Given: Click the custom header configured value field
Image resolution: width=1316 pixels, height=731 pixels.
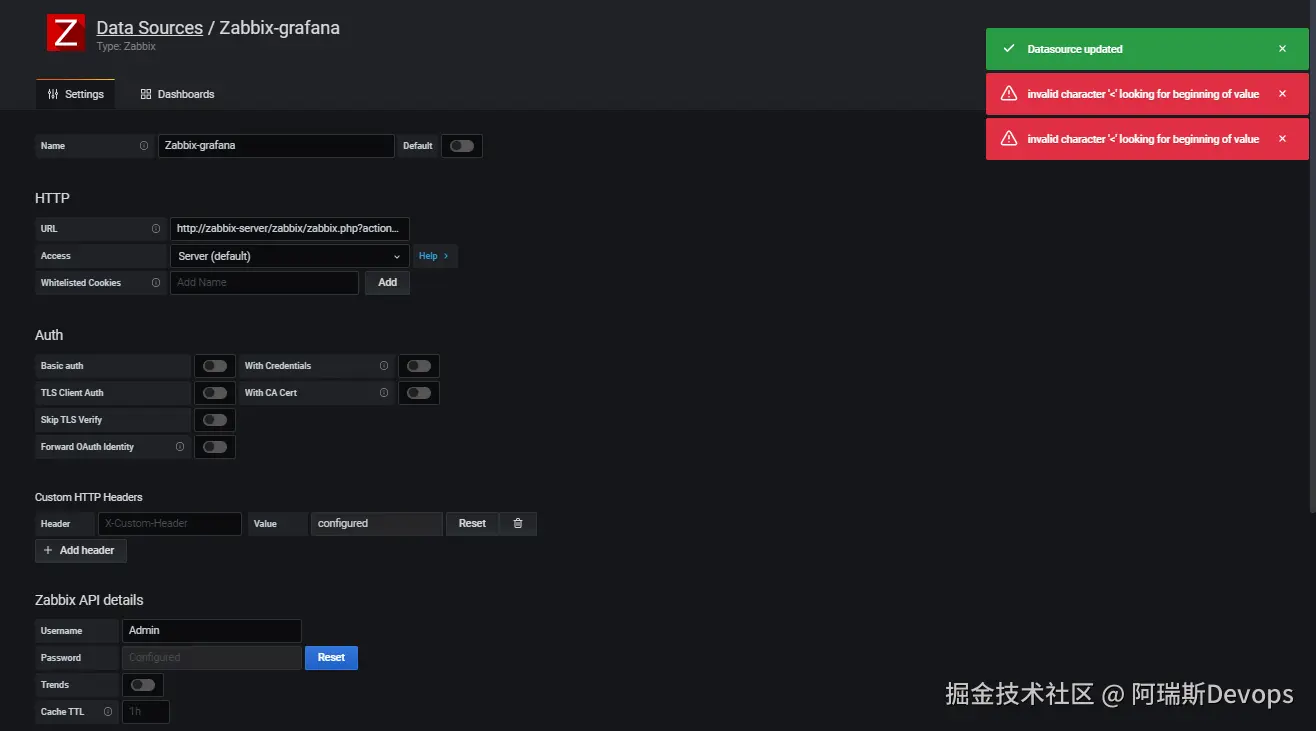Looking at the screenshot, I should point(377,524).
